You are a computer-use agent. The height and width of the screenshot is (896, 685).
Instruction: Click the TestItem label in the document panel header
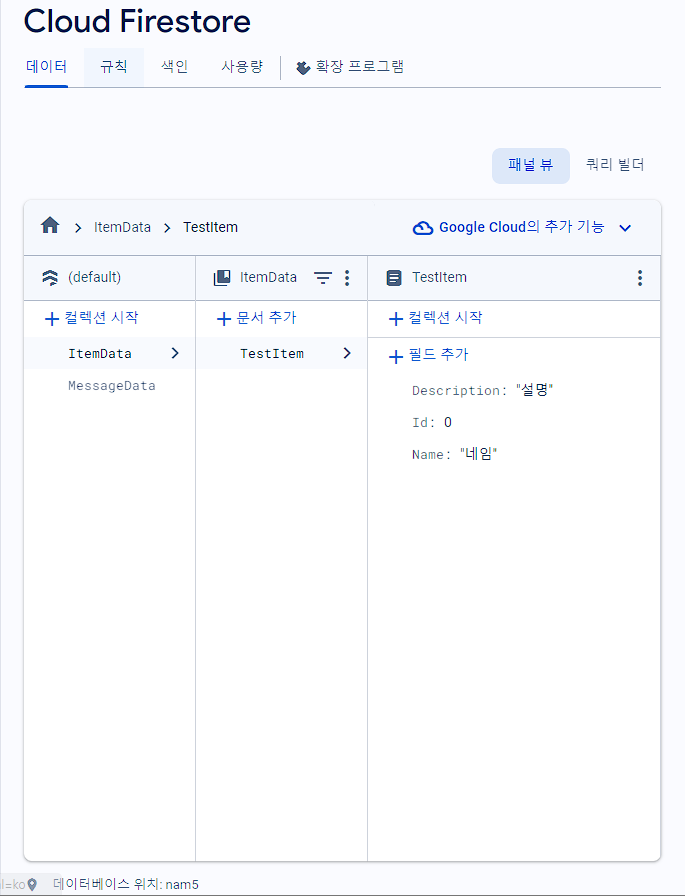(439, 278)
